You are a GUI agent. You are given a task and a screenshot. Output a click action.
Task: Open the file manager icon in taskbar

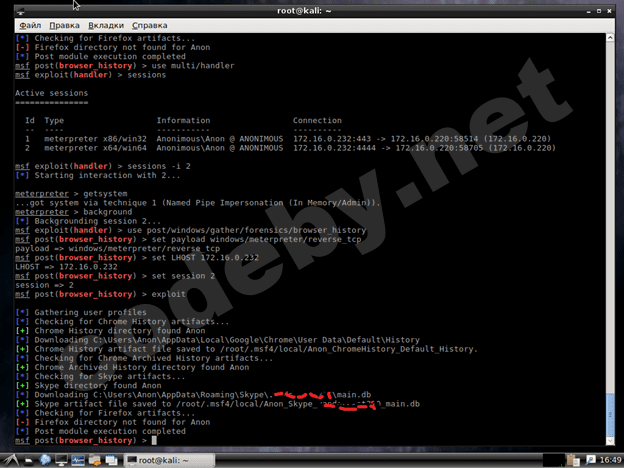(x=29, y=461)
